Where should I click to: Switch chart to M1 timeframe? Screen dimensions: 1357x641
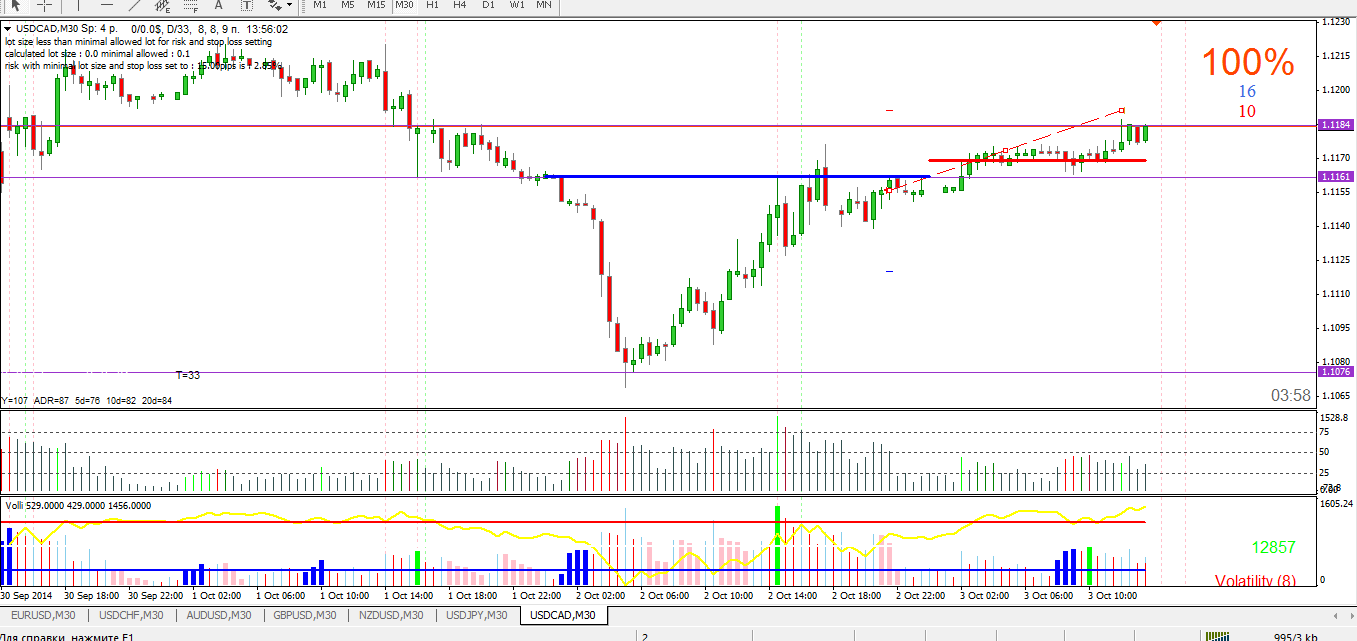[319, 5]
